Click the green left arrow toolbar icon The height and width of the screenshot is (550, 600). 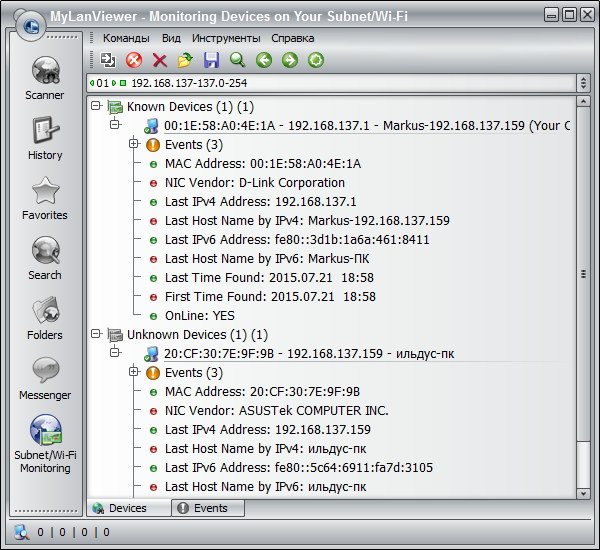264,61
